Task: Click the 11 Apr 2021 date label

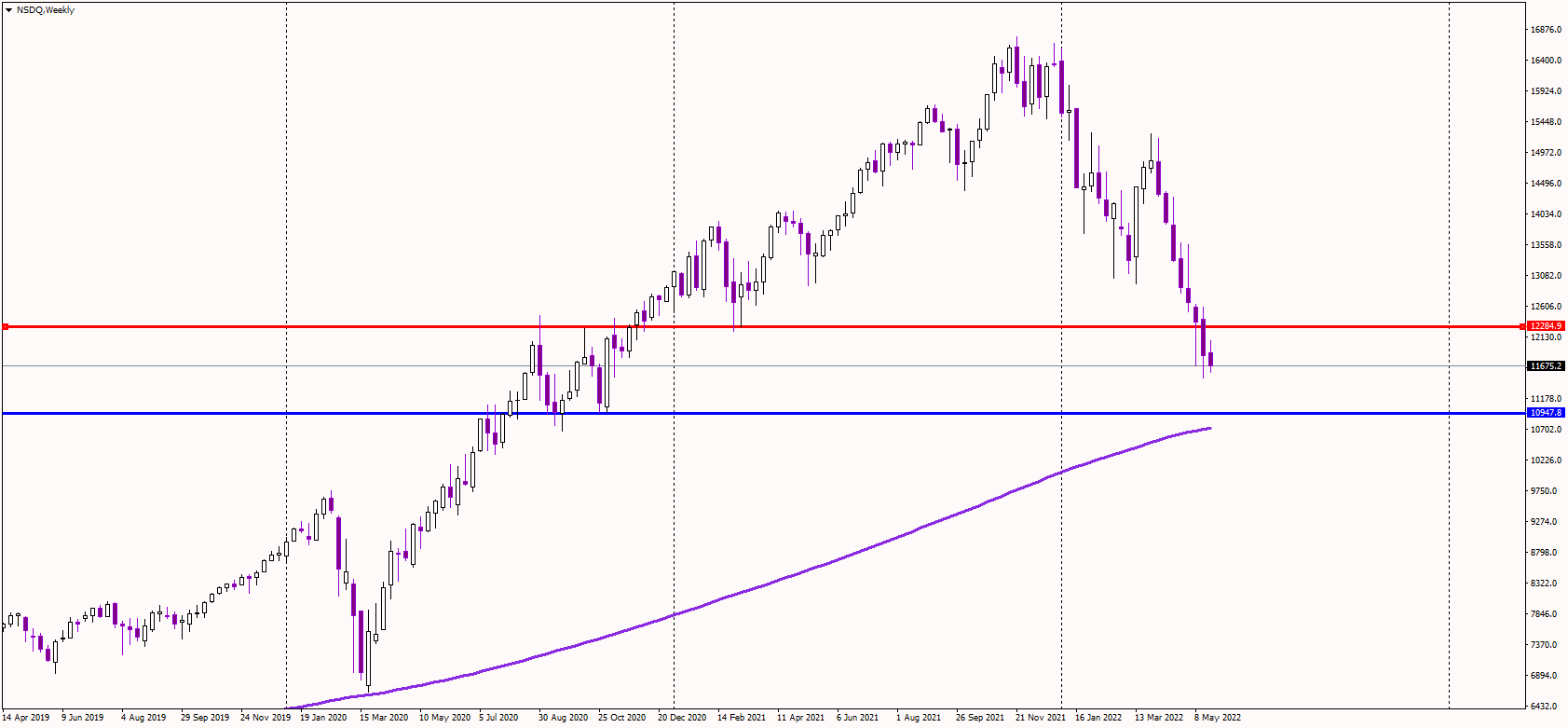Action: [801, 718]
